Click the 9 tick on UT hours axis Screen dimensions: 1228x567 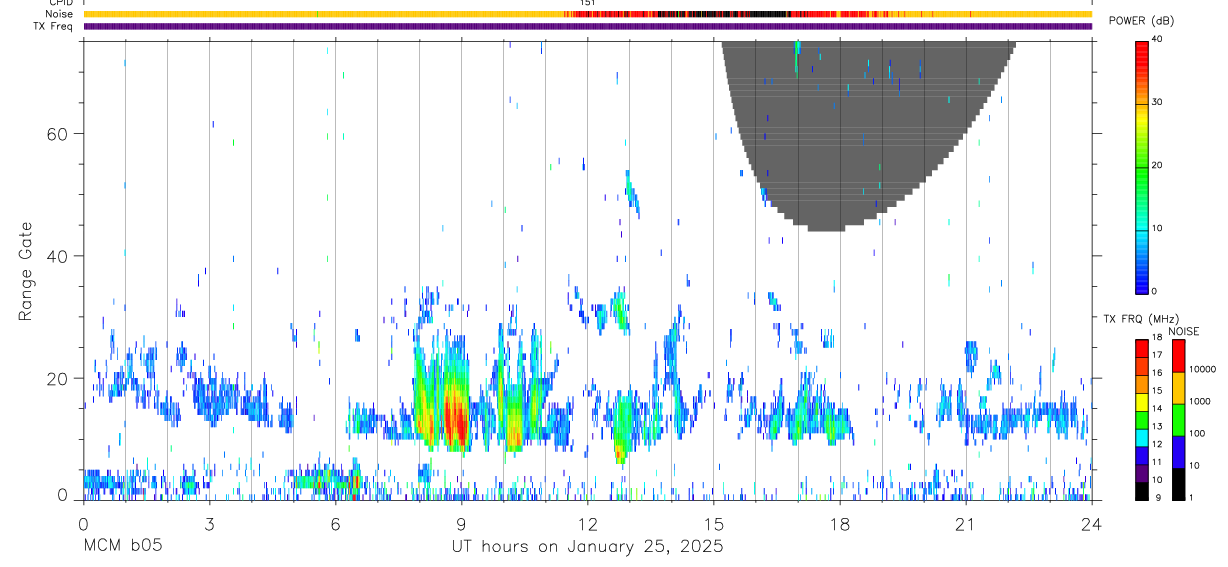(x=461, y=523)
